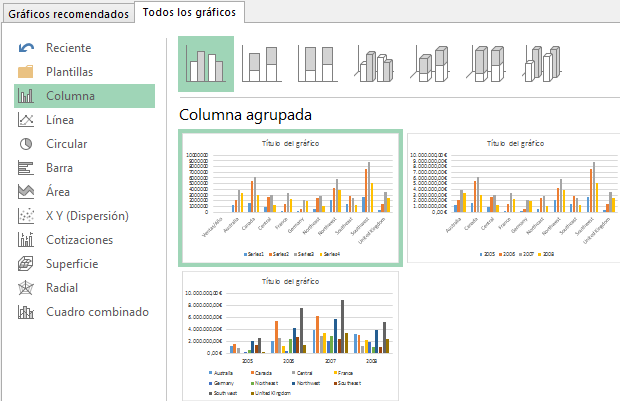
Task: Pick the bottom chart preview grouped by year
Action: tap(288, 334)
